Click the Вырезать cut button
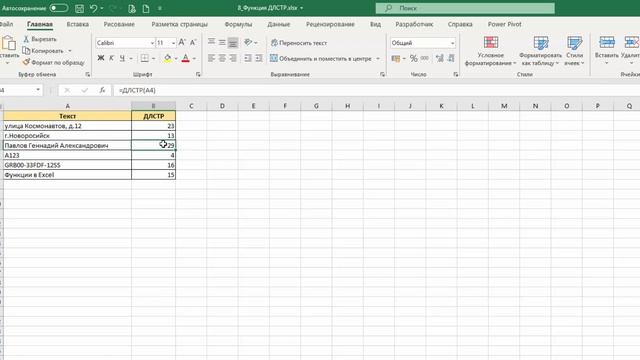Viewport: 640px width, 360px height. pos(40,39)
